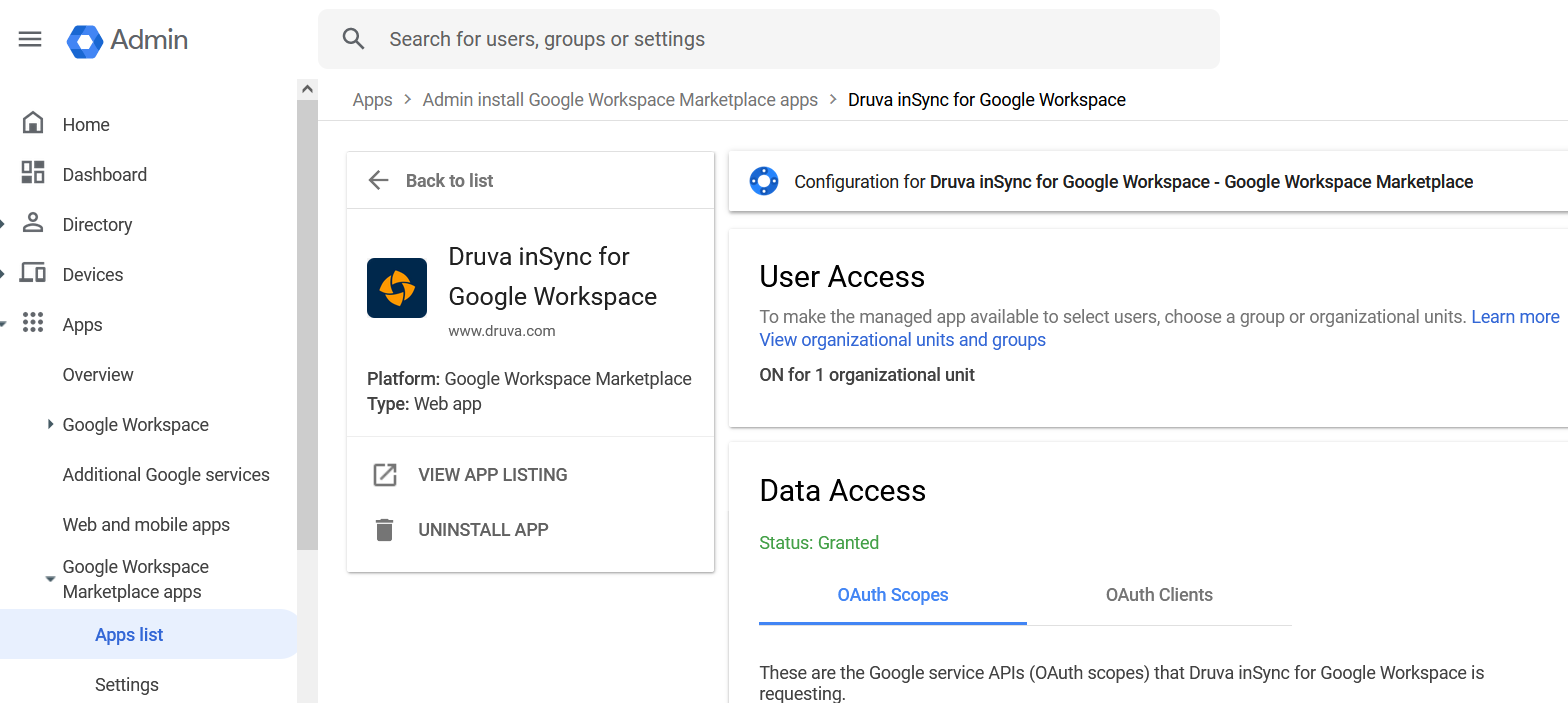Collapse Google Workspace Marketplace apps section
The image size is (1568, 703).
tap(50, 579)
